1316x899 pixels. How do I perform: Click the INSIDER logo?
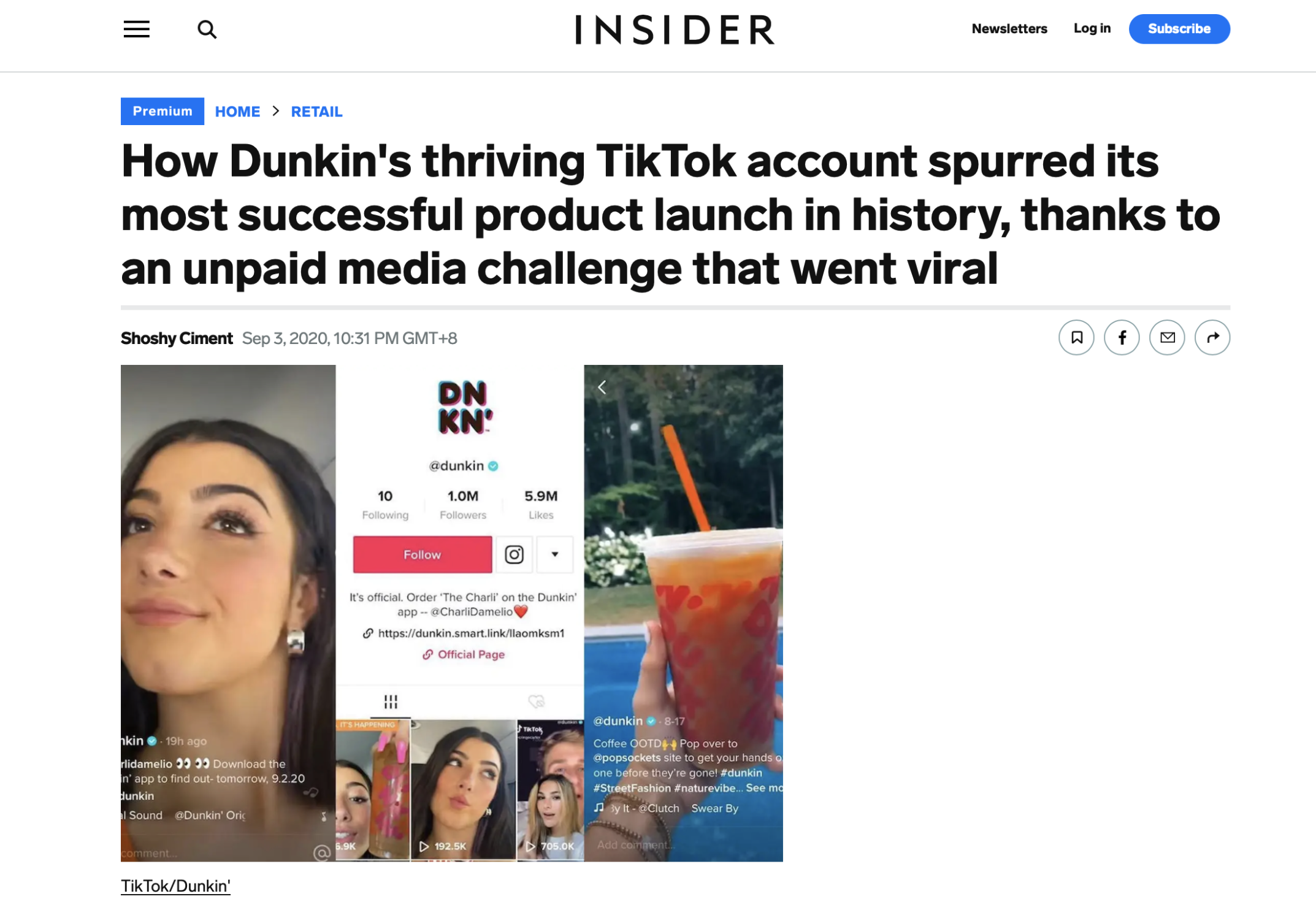click(x=675, y=29)
